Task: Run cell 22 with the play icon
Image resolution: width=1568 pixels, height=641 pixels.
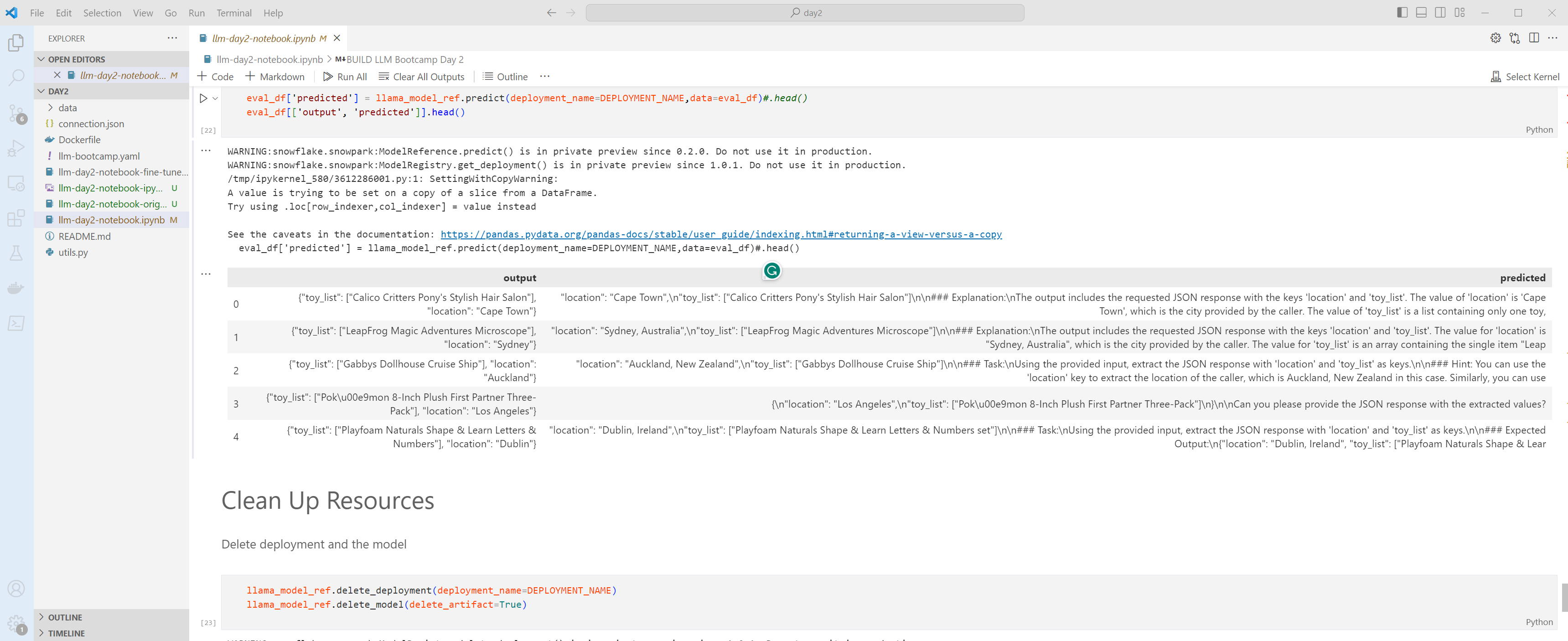Action: [x=203, y=98]
